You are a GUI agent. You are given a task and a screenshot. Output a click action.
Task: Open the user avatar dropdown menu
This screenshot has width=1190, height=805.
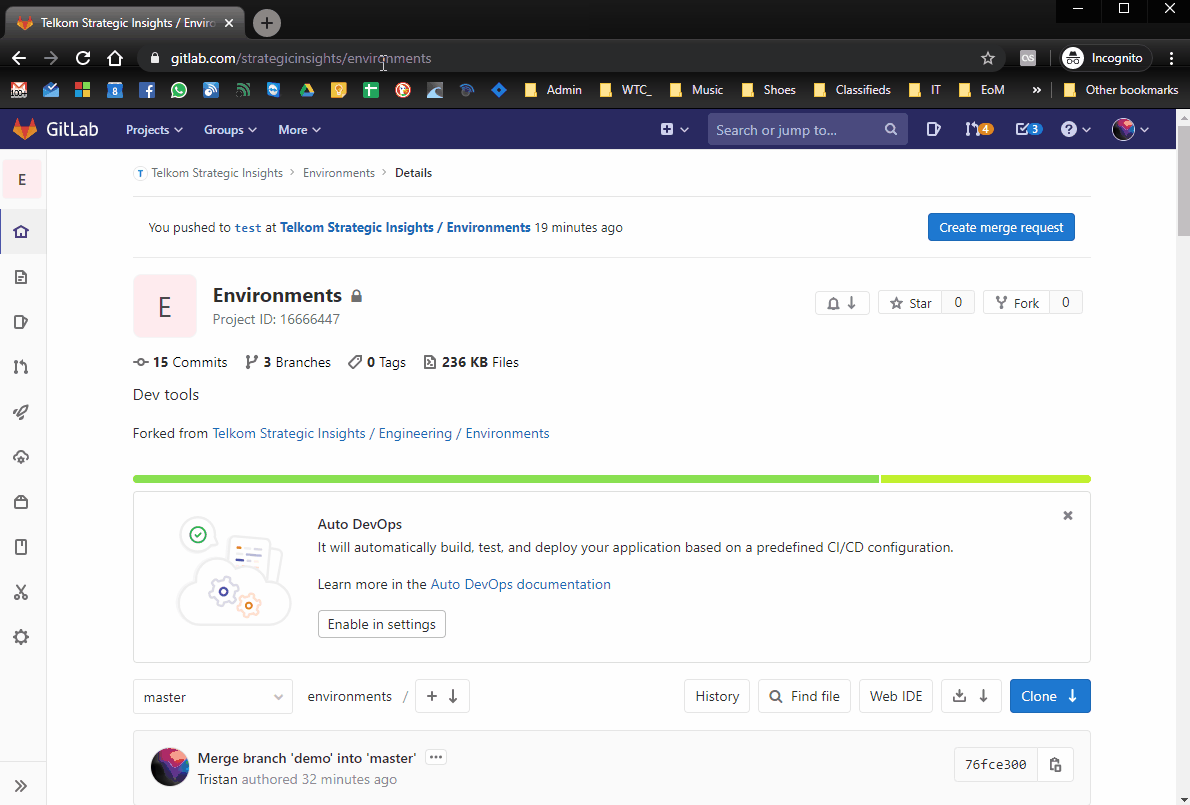(1129, 128)
